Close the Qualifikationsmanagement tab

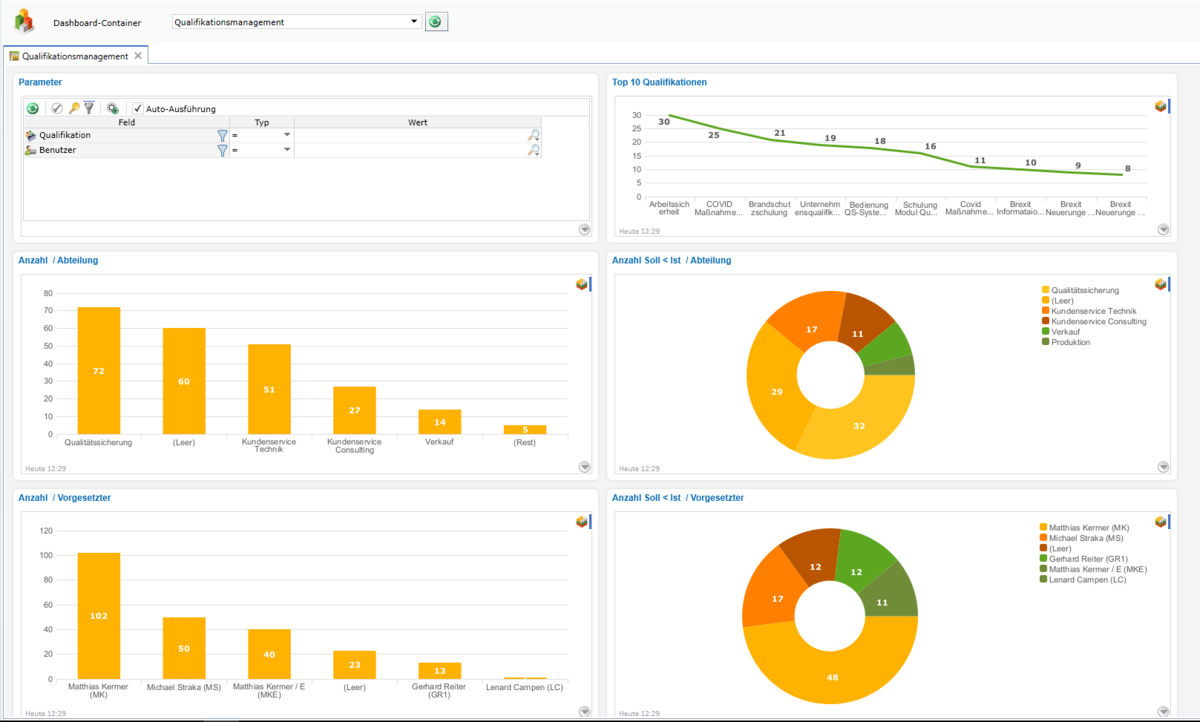[139, 56]
